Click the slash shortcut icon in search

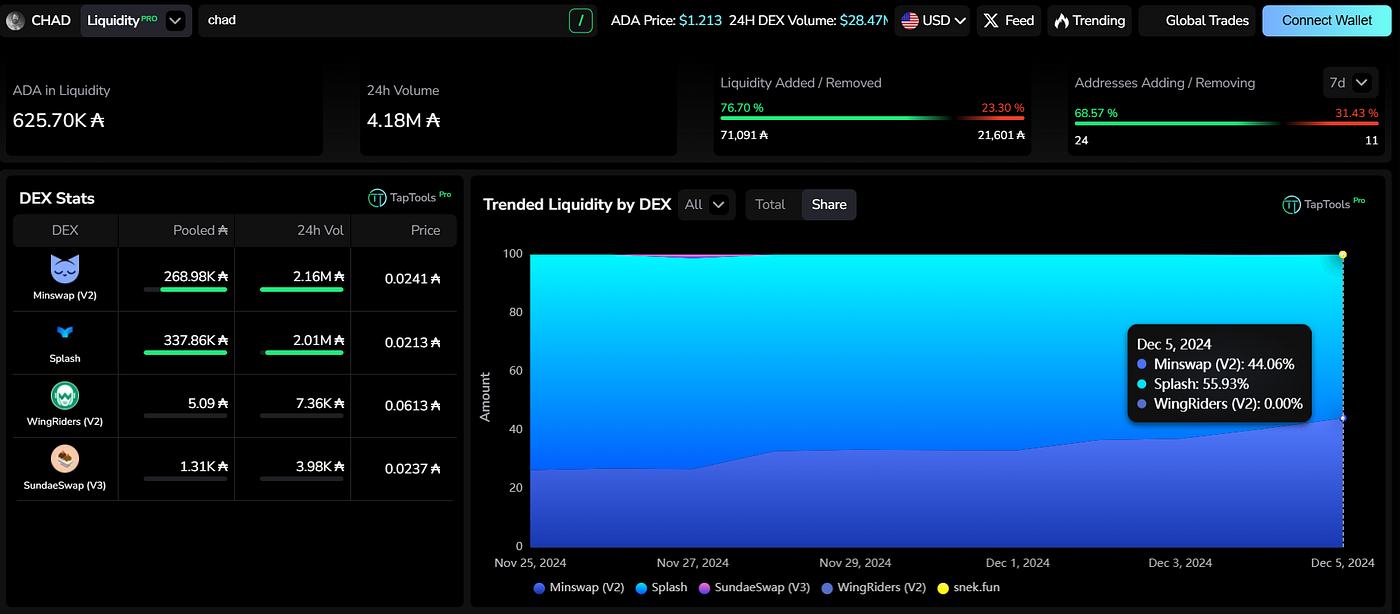click(581, 20)
